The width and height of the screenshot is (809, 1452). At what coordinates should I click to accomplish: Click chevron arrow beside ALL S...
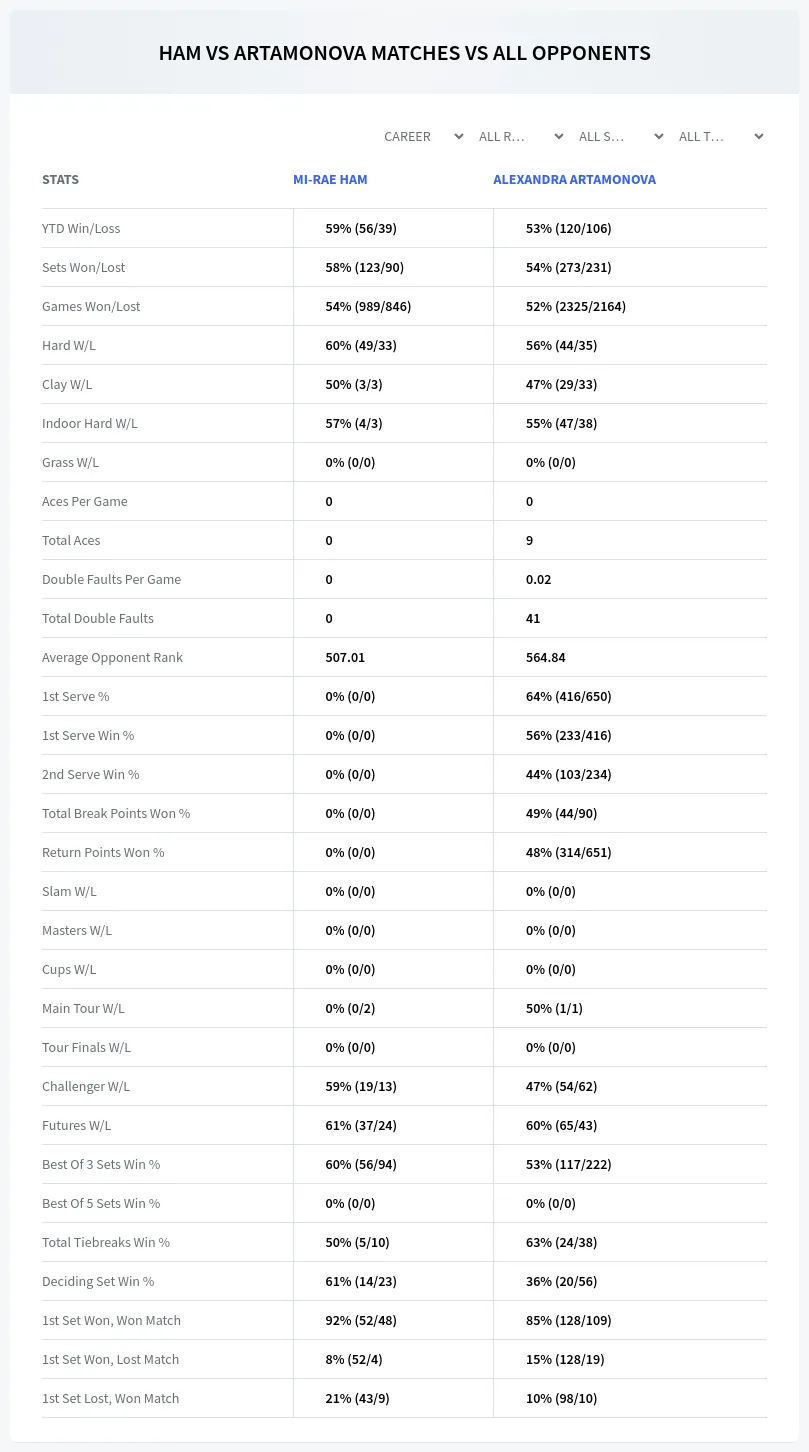coord(659,136)
